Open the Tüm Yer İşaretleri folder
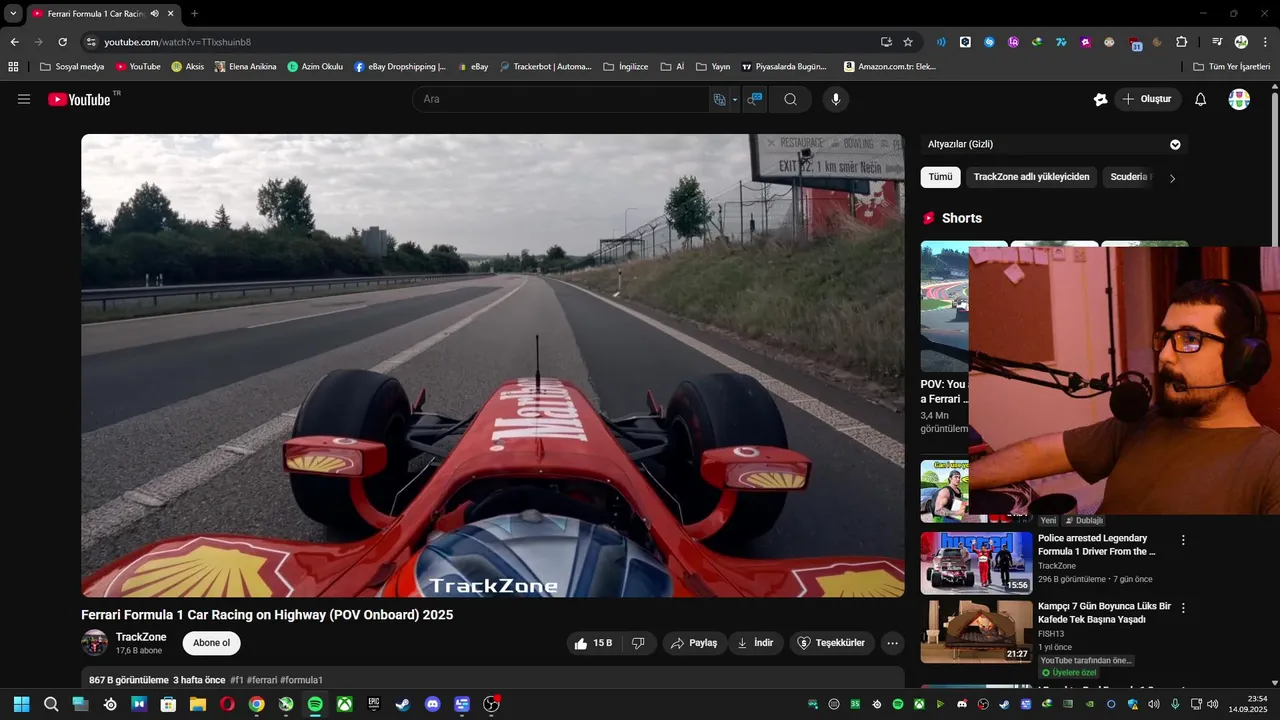Viewport: 1280px width, 720px height. 1232,67
